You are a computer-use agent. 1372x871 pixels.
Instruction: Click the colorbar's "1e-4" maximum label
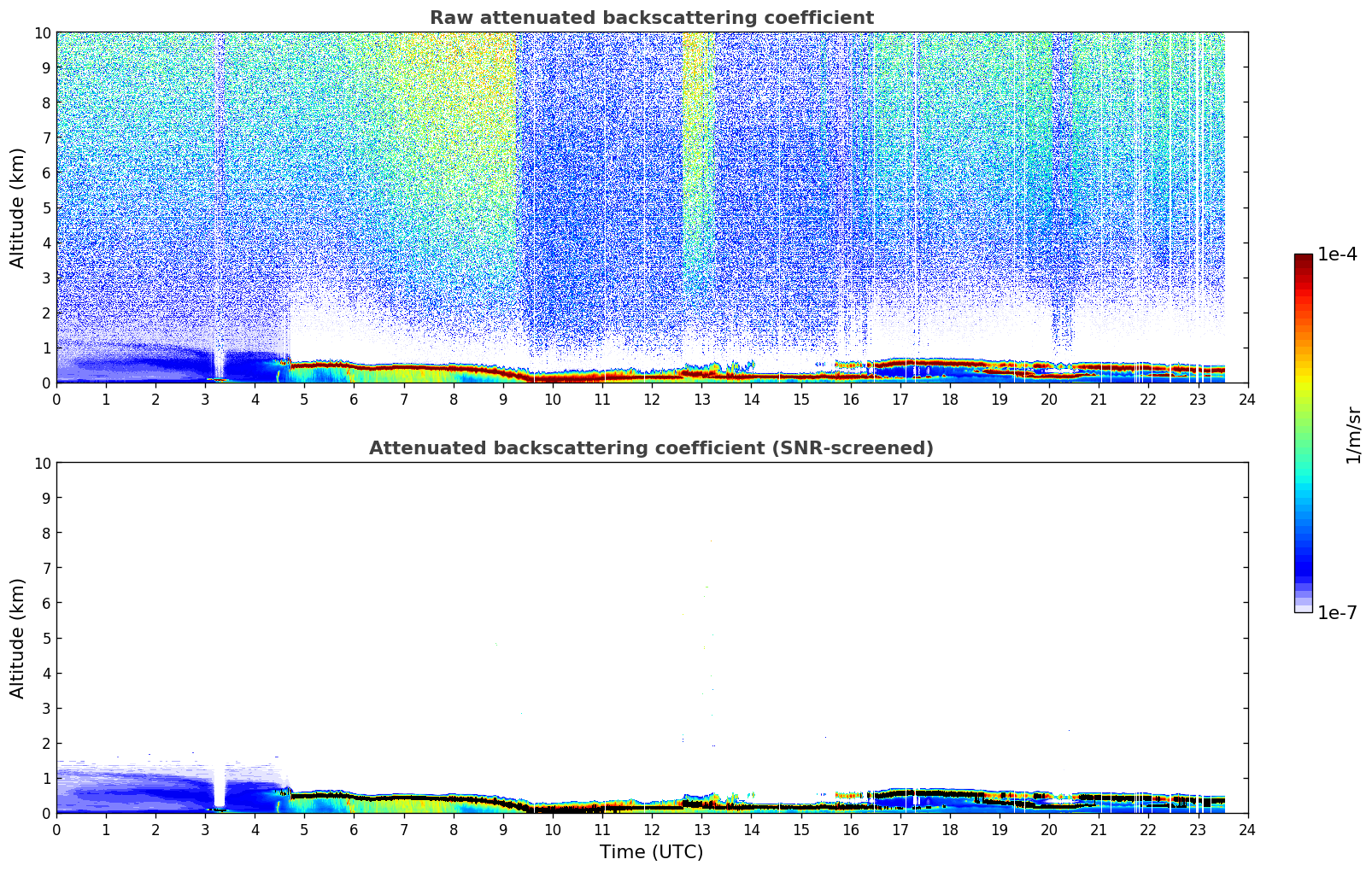click(1337, 255)
